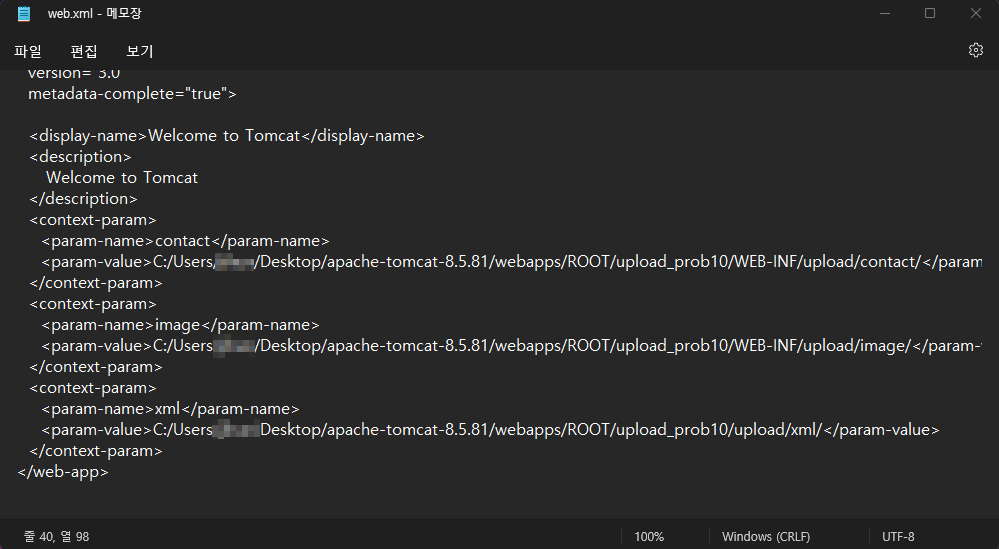999x549 pixels.
Task: Open the 편집 menu
Action: pyautogui.click(x=84, y=51)
